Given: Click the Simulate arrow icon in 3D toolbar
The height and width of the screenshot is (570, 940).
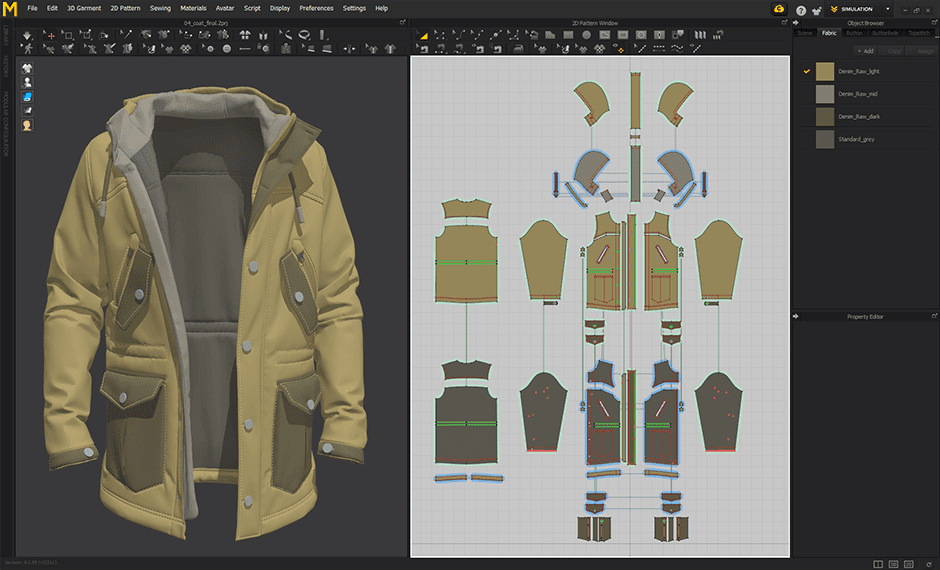Looking at the screenshot, I should click(27, 35).
